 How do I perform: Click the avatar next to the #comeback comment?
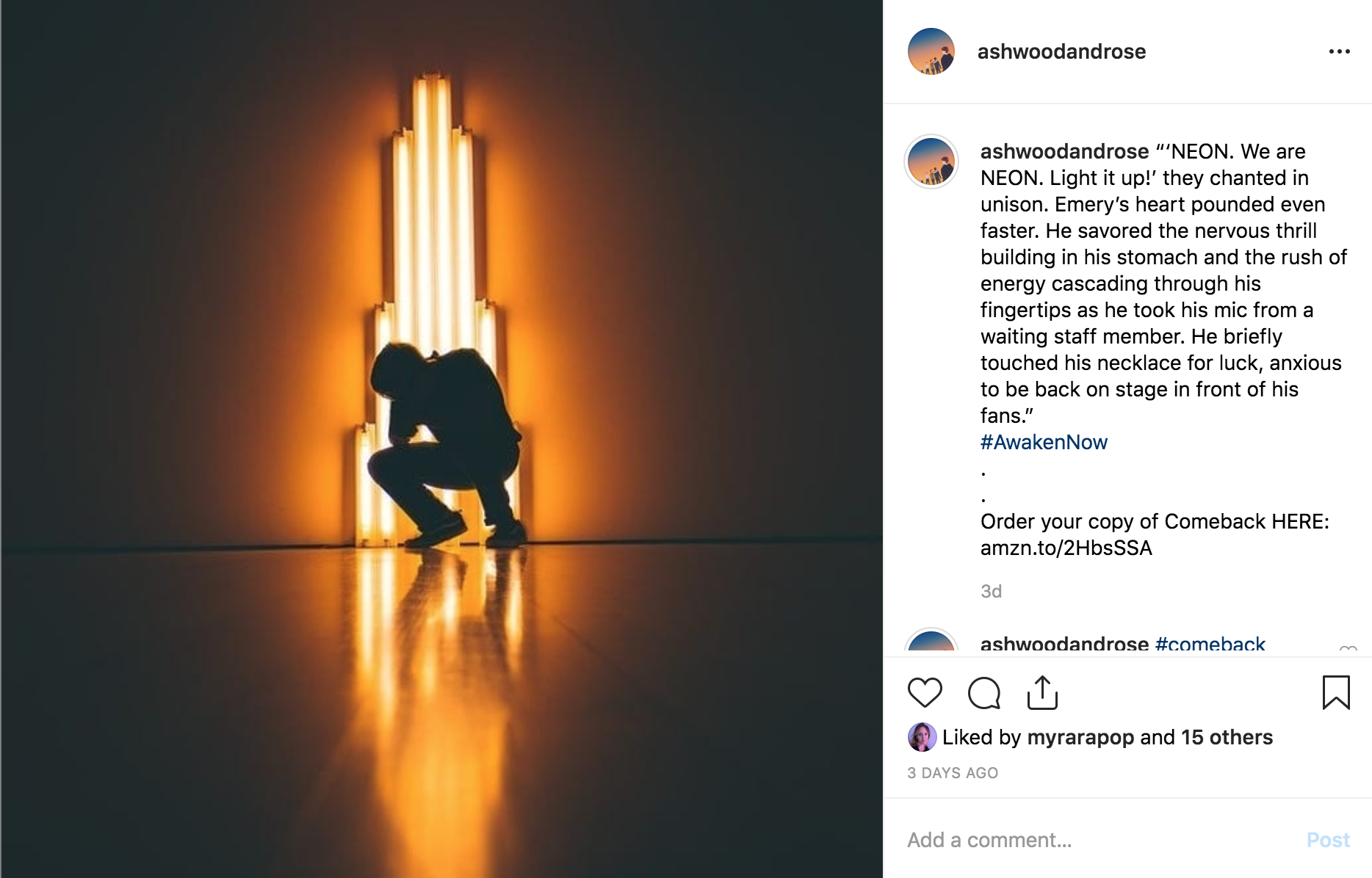pos(934,644)
